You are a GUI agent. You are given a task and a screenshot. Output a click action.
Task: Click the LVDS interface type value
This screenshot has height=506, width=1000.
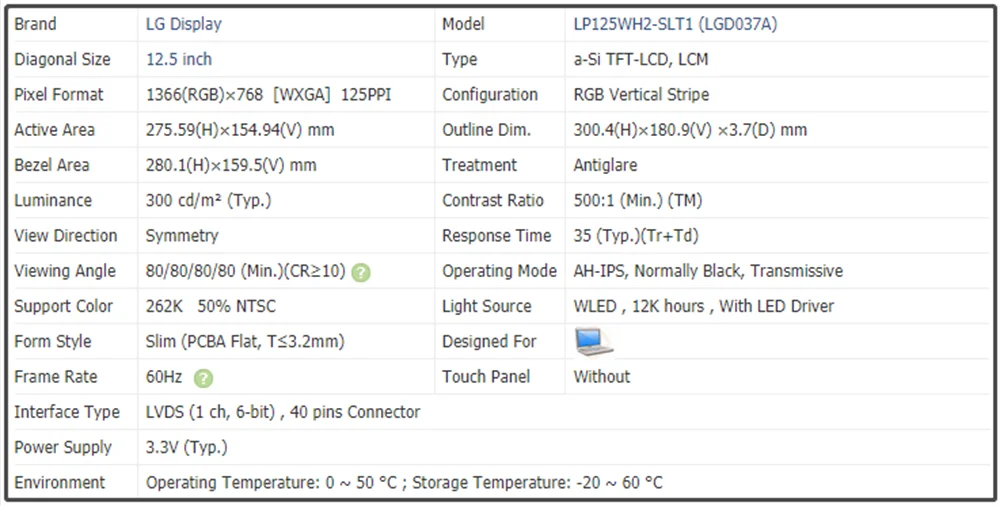[x=283, y=412]
